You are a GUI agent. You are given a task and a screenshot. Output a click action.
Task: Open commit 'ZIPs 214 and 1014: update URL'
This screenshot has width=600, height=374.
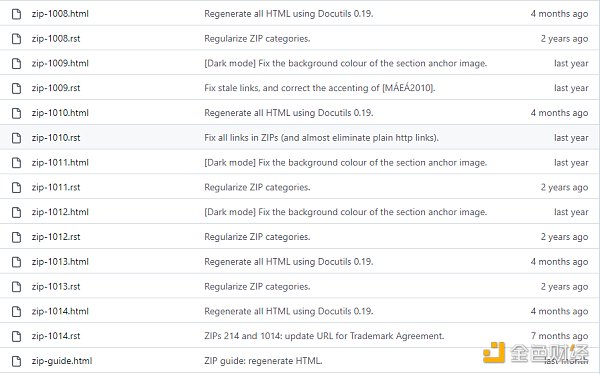324,336
